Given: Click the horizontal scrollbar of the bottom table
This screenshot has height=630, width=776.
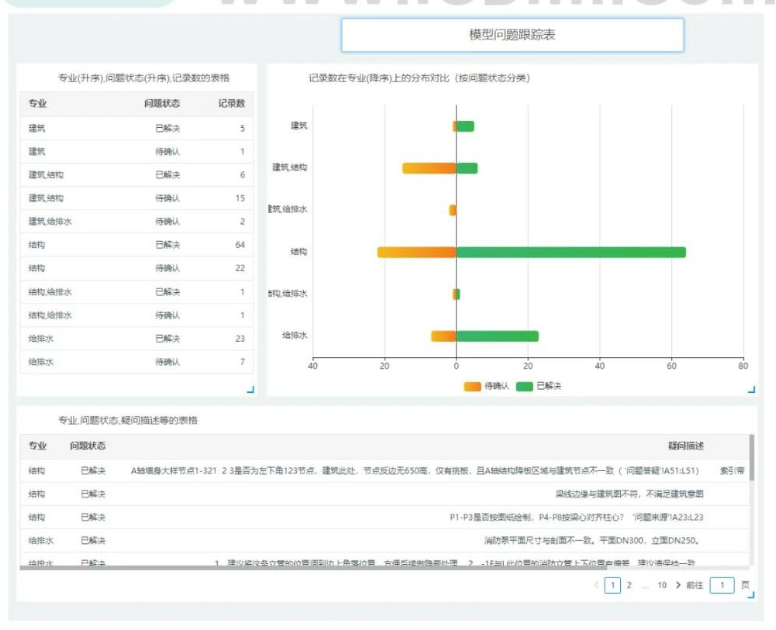Looking at the screenshot, I should pyautogui.click(x=313, y=568).
